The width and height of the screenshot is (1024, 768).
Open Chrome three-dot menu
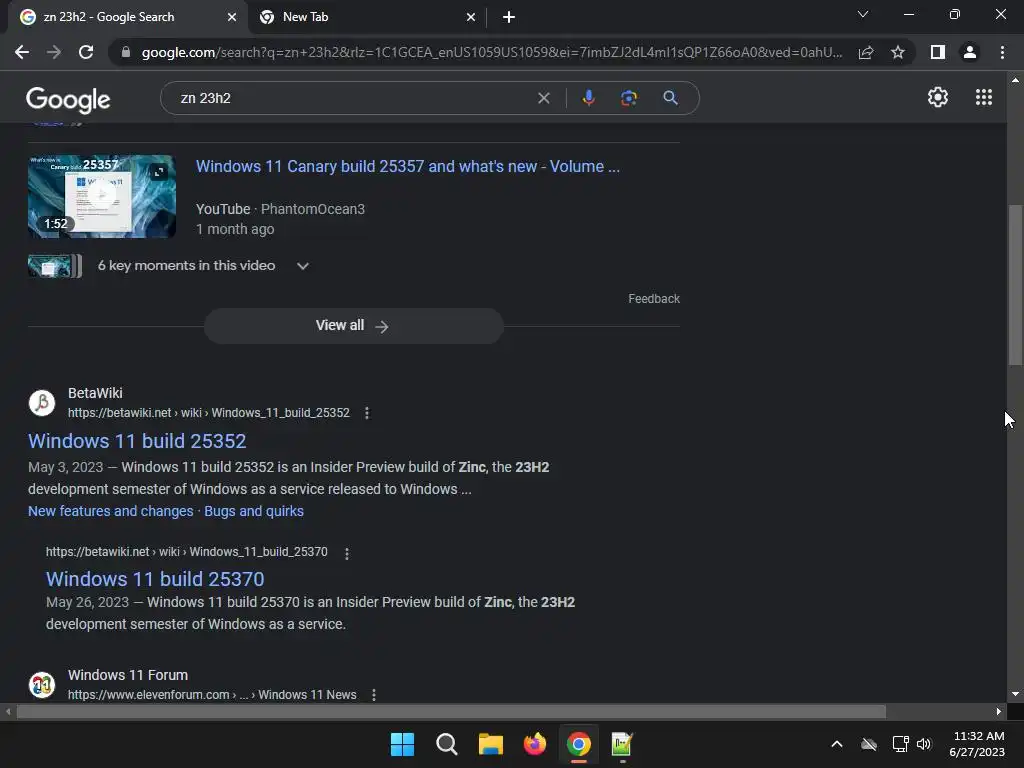tap(1002, 52)
